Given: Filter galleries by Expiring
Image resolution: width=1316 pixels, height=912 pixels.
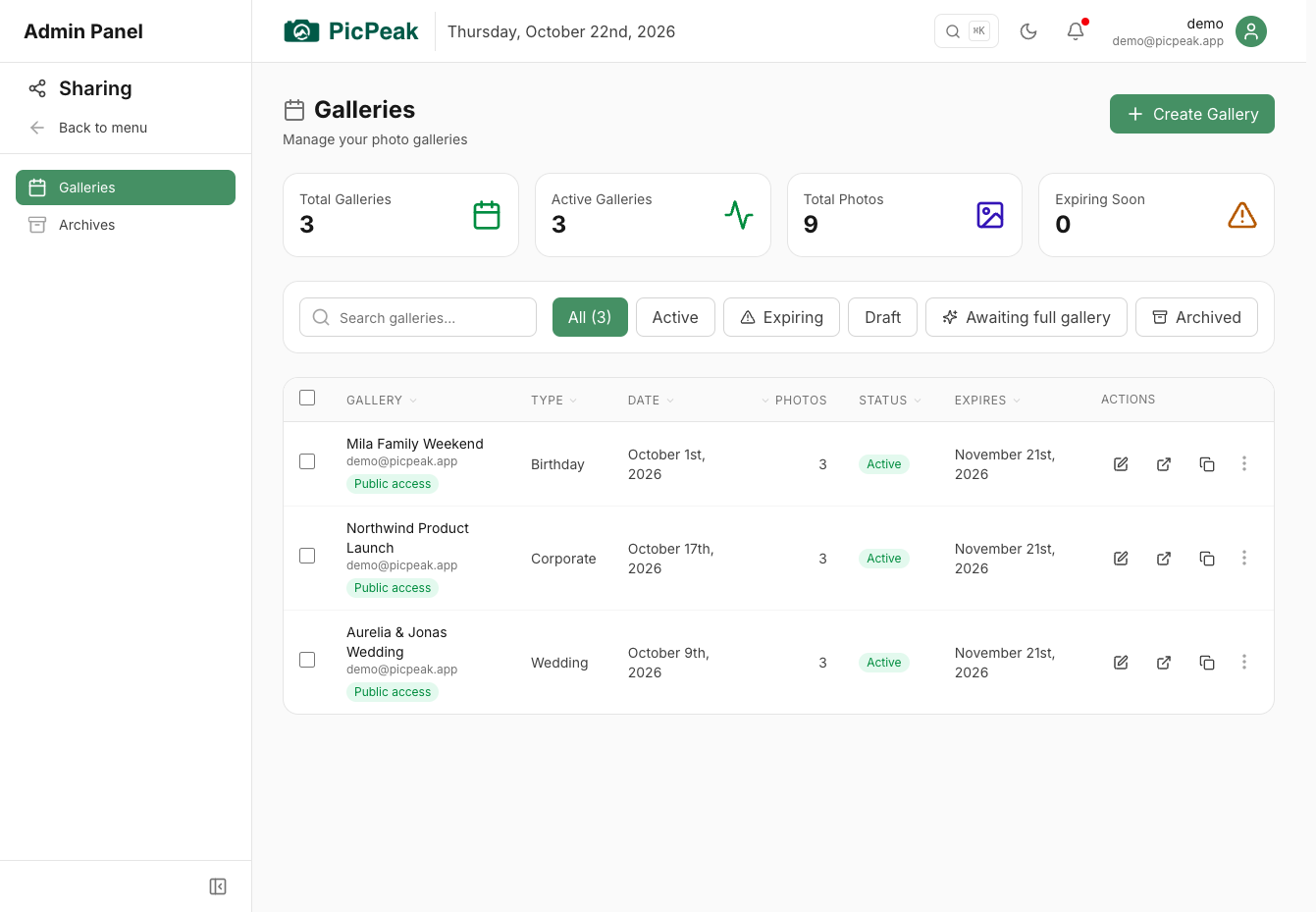Looking at the screenshot, I should pos(781,317).
